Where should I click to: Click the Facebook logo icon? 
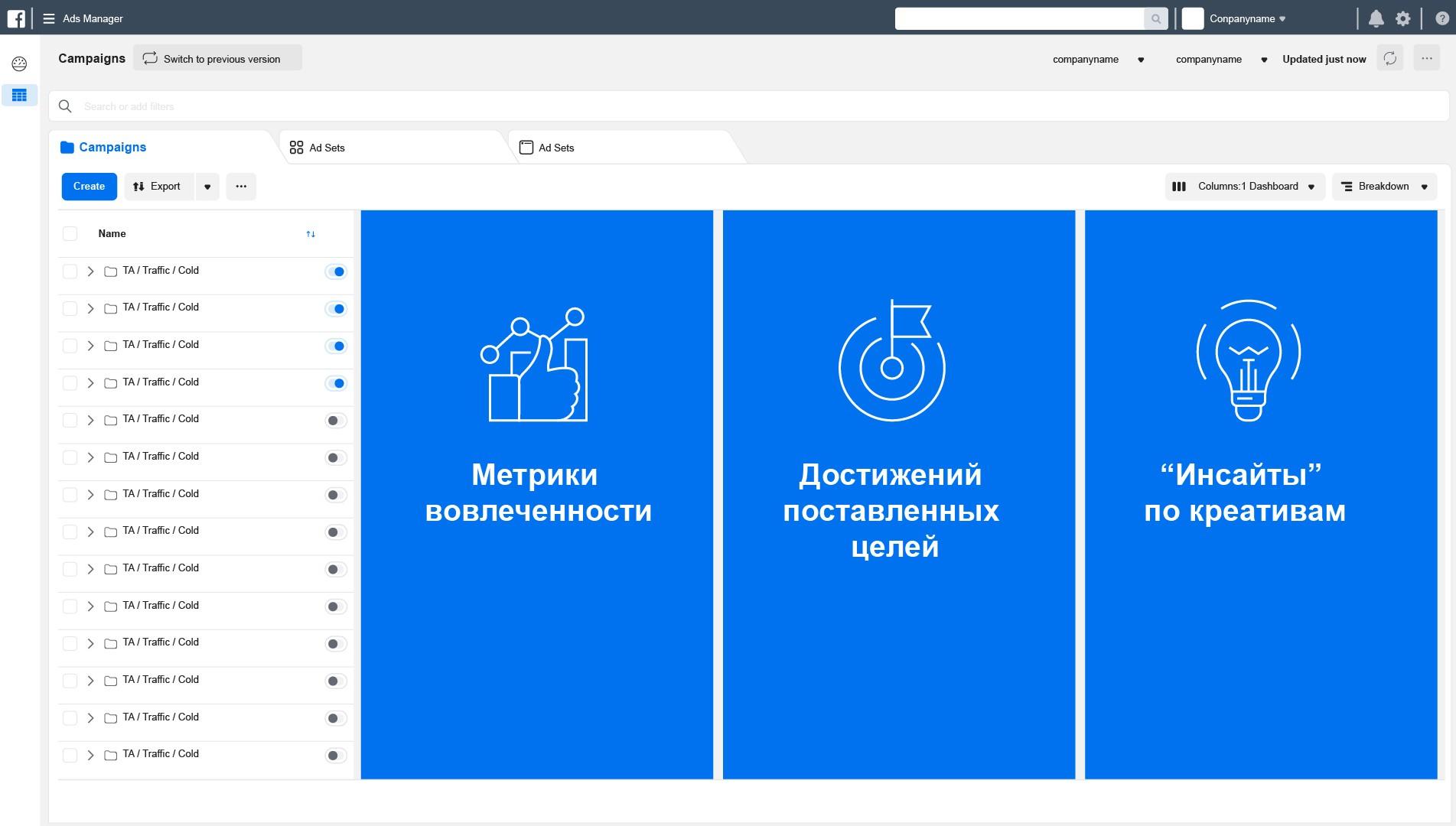click(x=16, y=18)
